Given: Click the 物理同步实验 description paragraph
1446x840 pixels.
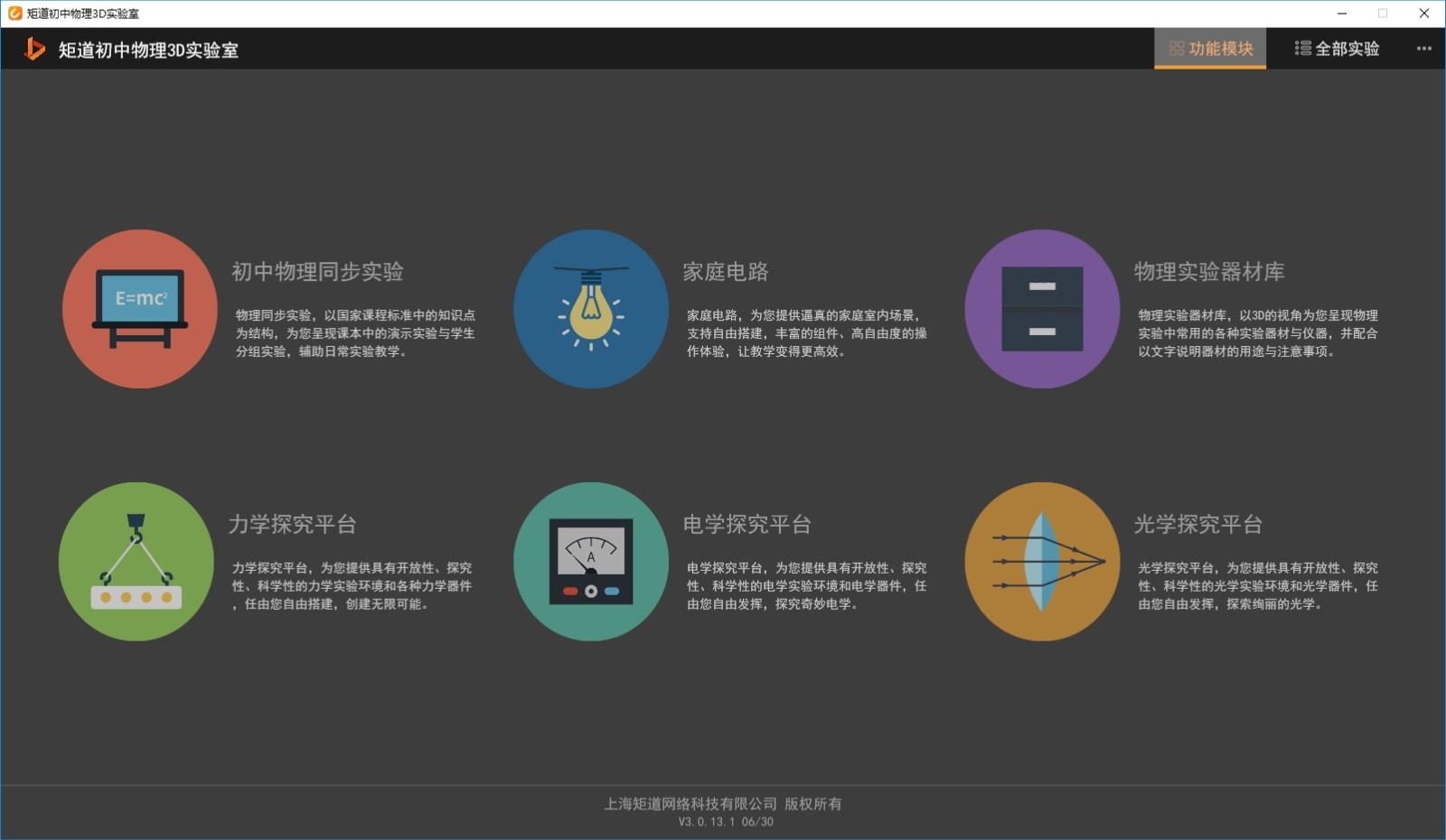Looking at the screenshot, I should (355, 333).
